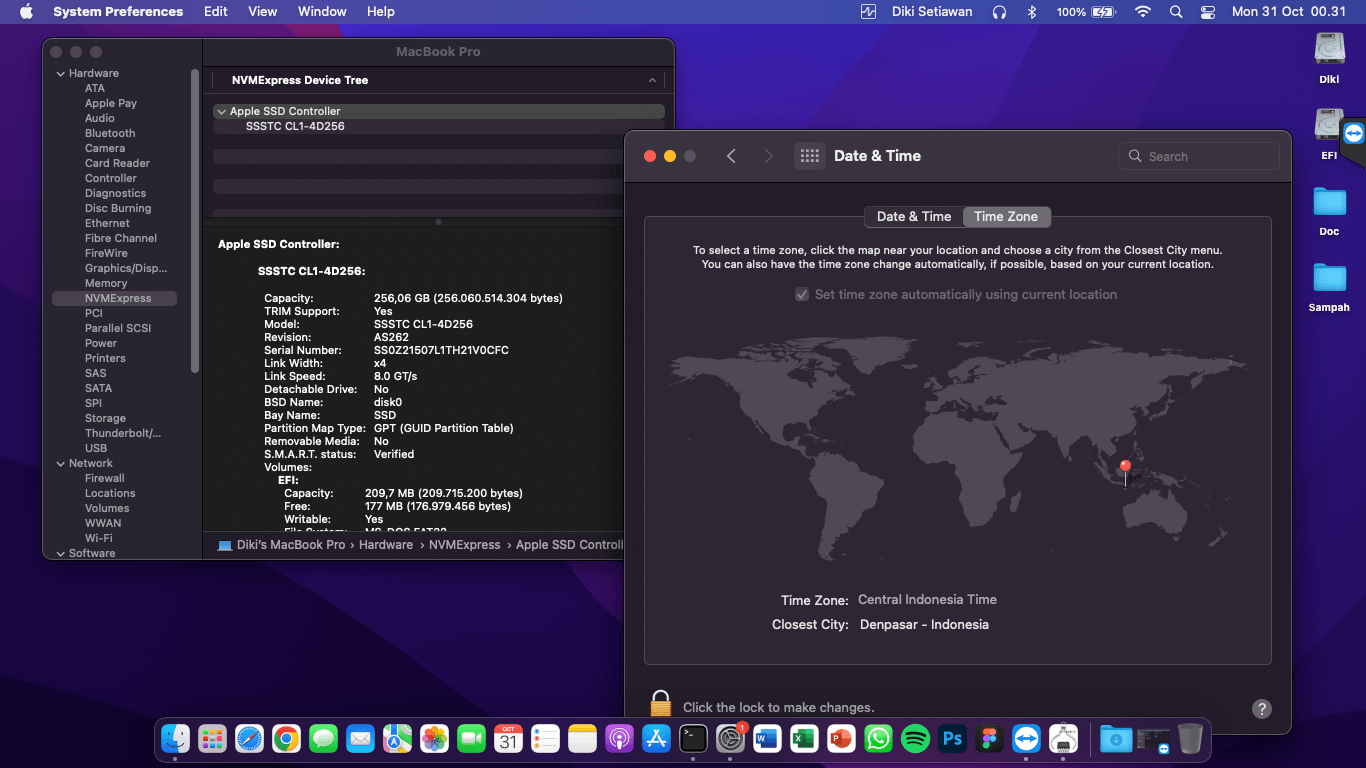The image size is (1366, 768).
Task: Open the Messages app in Dock
Action: pyautogui.click(x=323, y=739)
